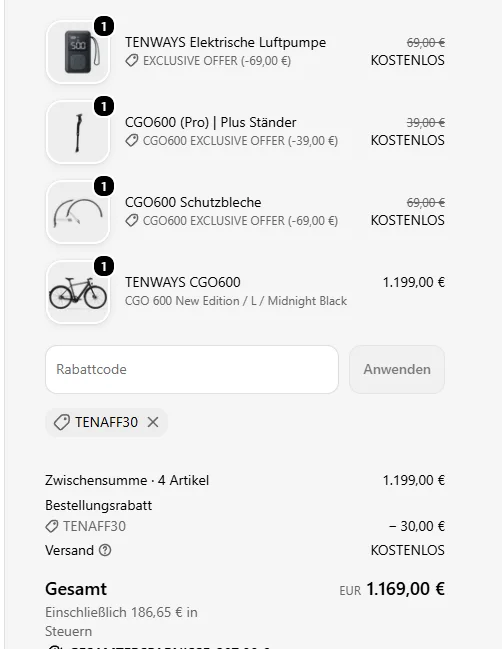Remove the TENAFF30 discount code
Image resolution: width=502 pixels, height=649 pixels.
[153, 422]
